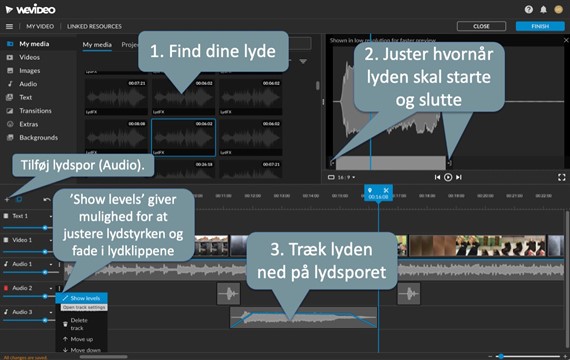Open the Videos library section
570x360 pixels.
29,57
